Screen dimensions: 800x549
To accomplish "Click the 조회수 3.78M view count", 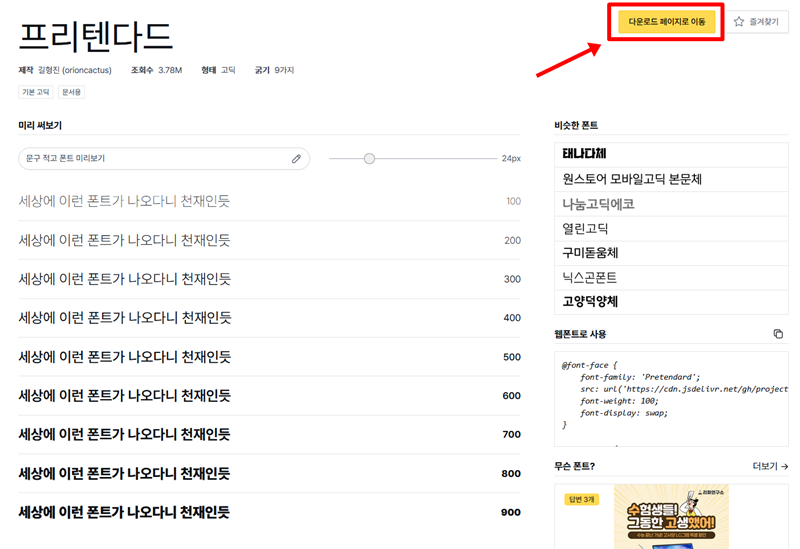I will click(156, 70).
